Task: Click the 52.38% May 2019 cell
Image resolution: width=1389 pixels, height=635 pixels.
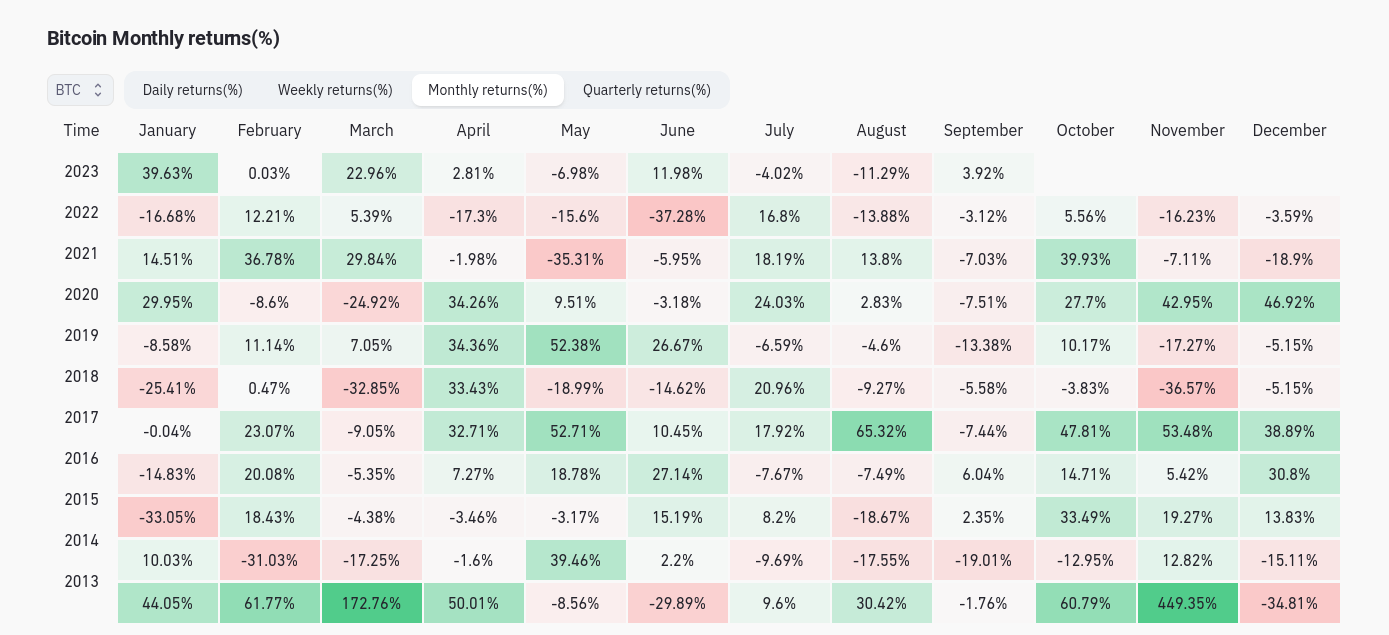Action: click(575, 345)
